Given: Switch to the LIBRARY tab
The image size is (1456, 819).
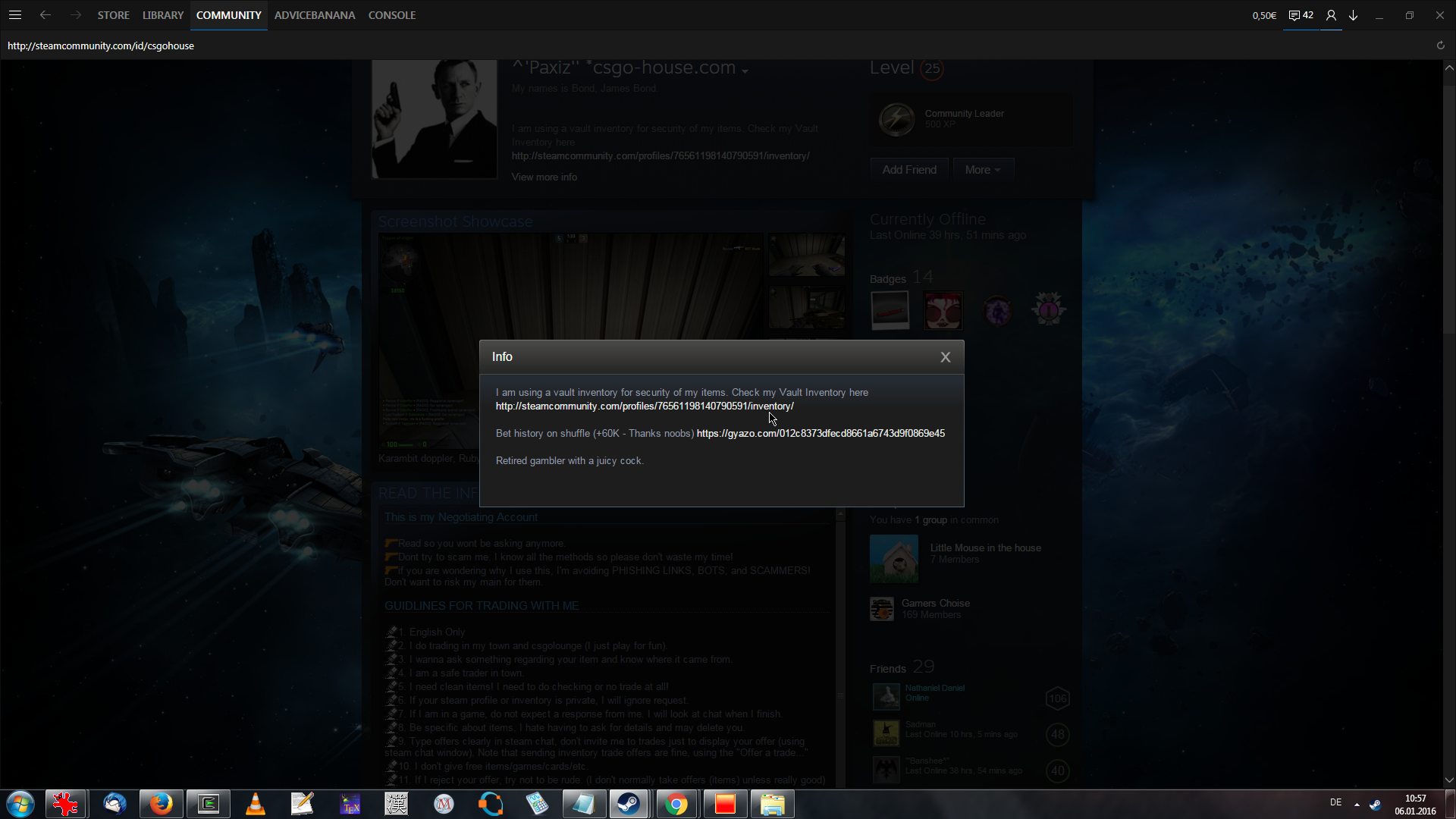Looking at the screenshot, I should [x=163, y=15].
